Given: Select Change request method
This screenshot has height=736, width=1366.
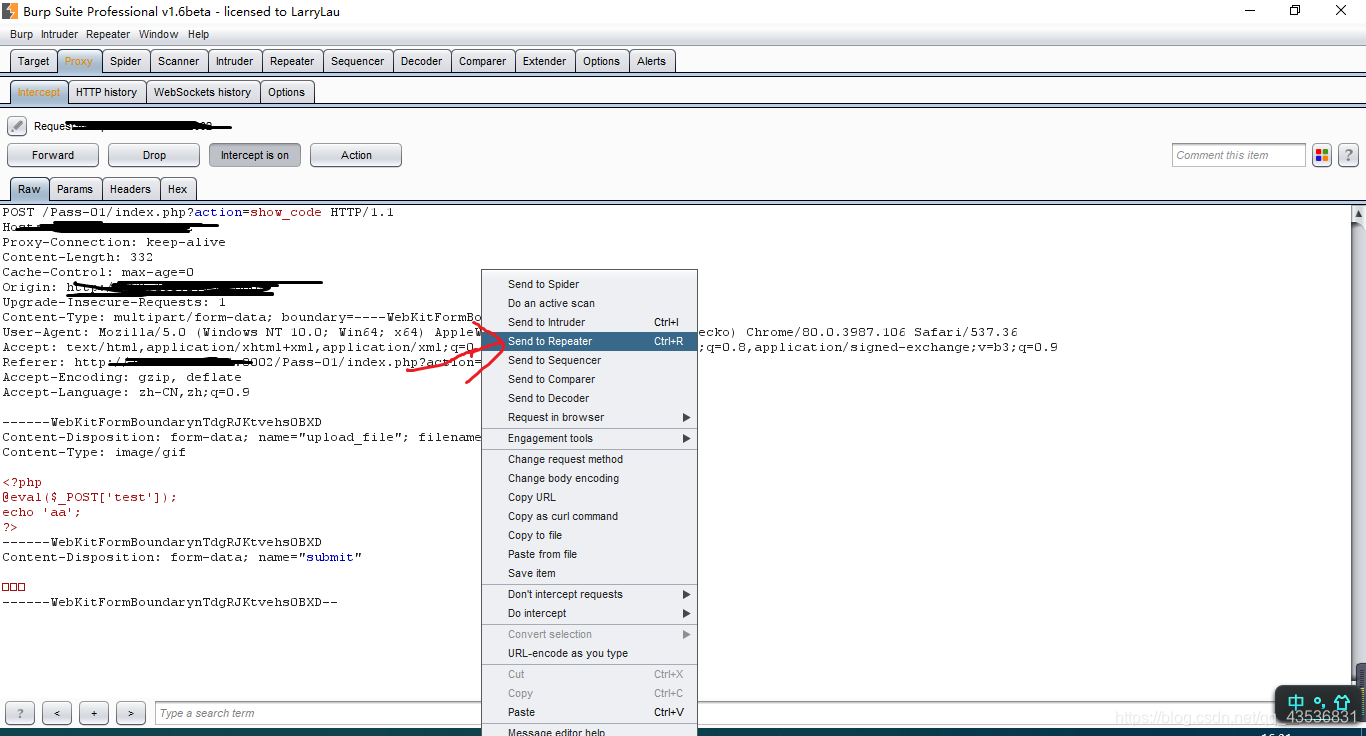Looking at the screenshot, I should (x=589, y=459).
